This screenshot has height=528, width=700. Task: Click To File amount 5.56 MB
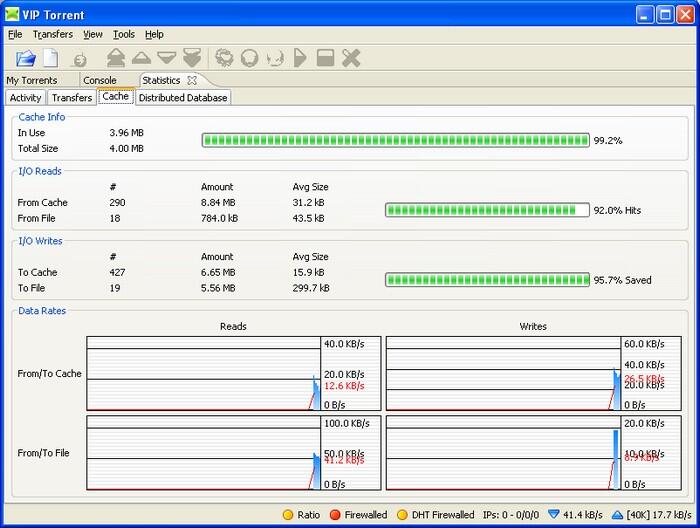tap(218, 288)
